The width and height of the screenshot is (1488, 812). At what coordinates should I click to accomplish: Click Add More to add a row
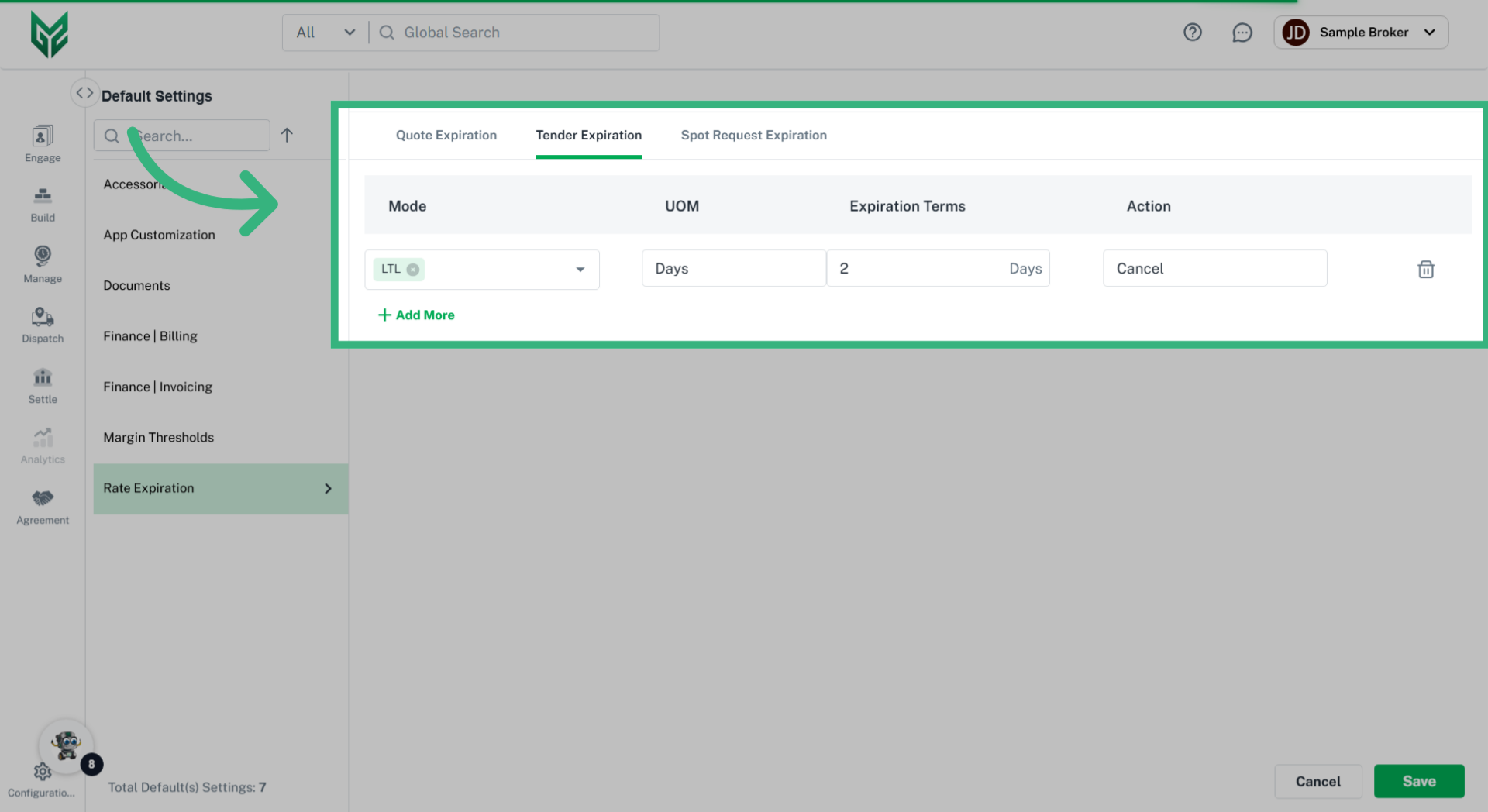(416, 315)
